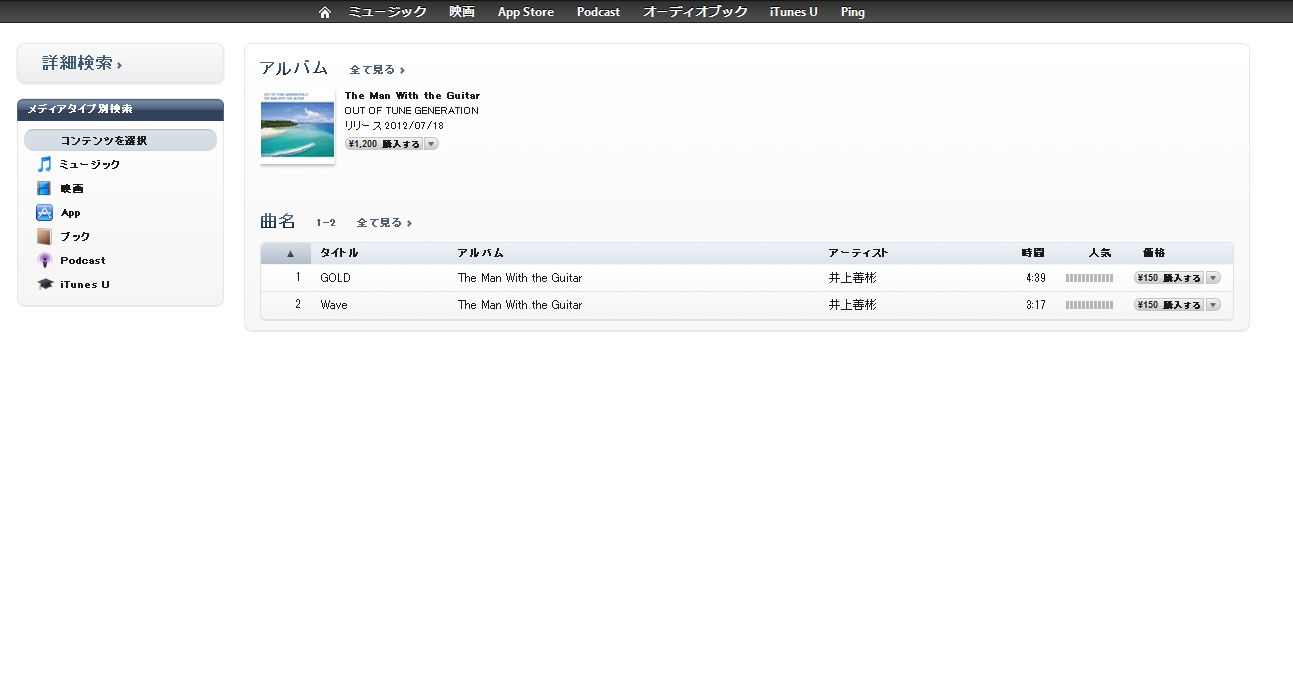This screenshot has height=690, width=1293.
Task: Click the graduation cap iTunes U icon
Action: [x=44, y=284]
